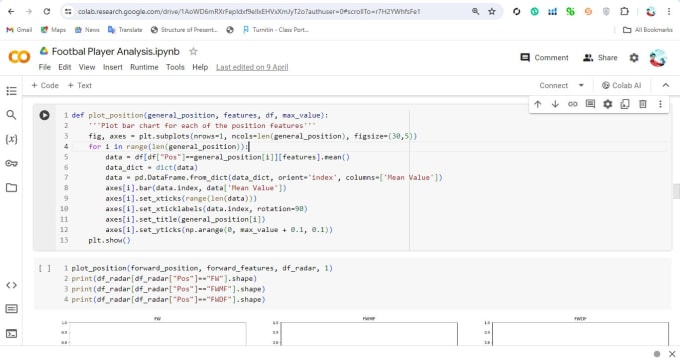Move cell down

[555, 104]
